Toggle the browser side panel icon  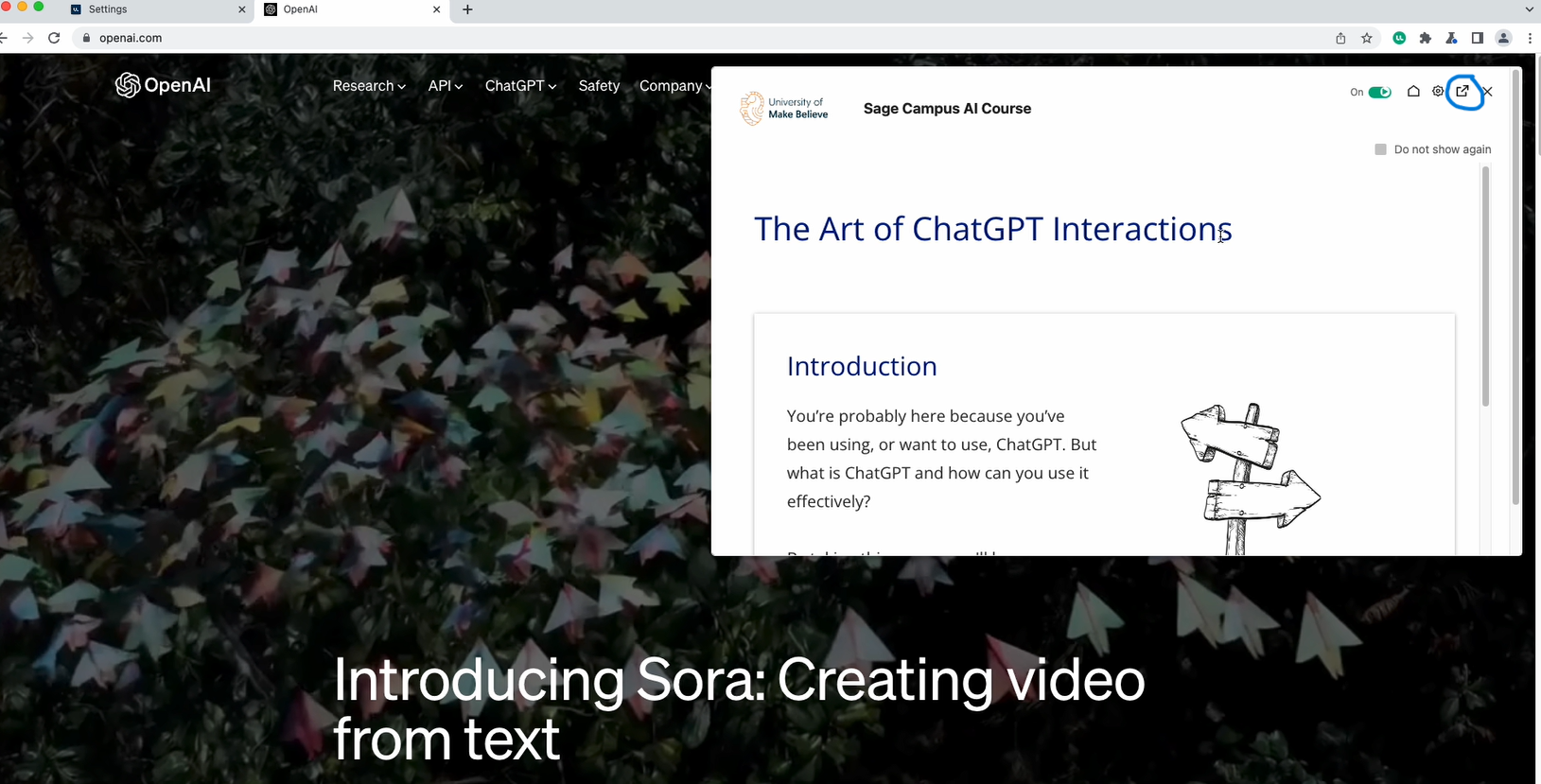point(1477,38)
